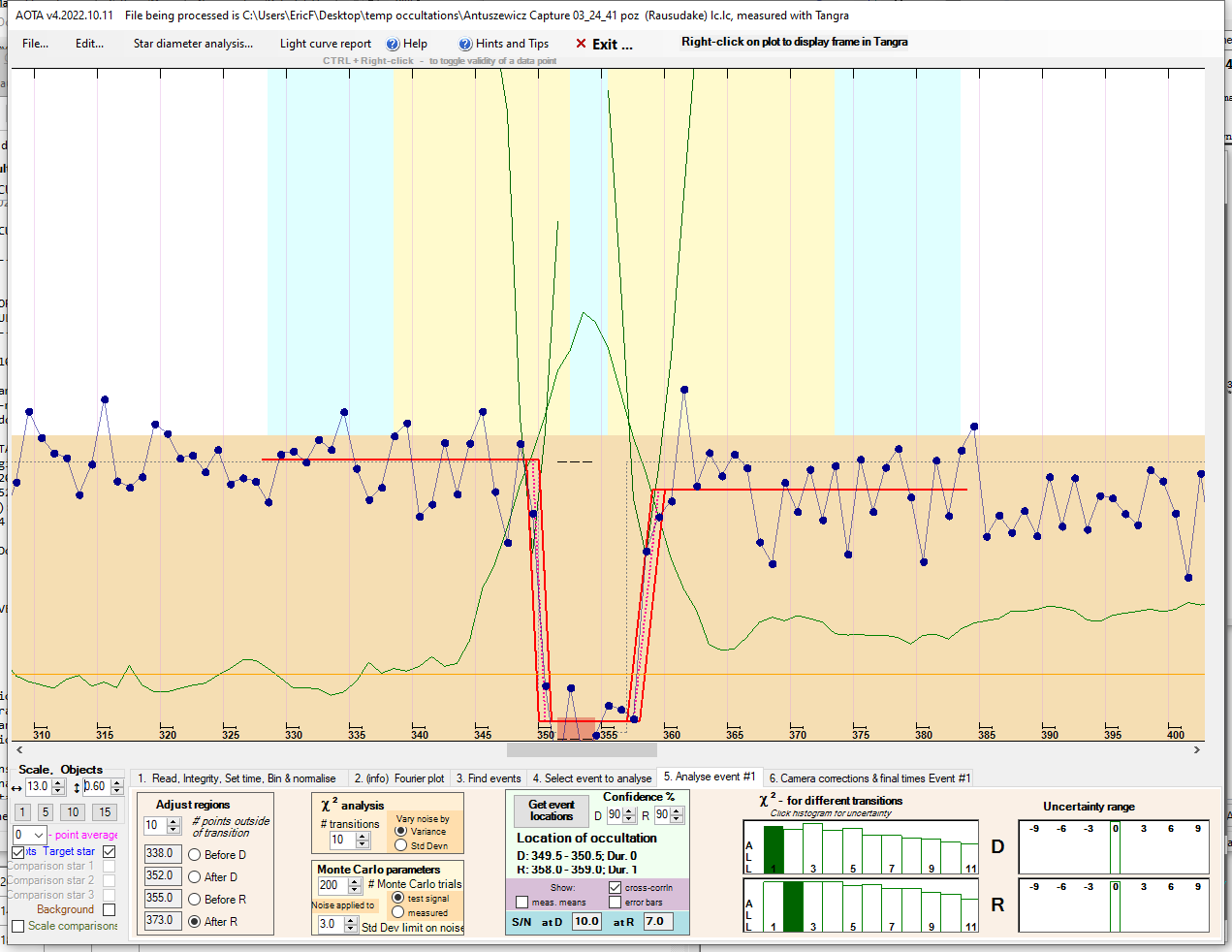Open Star diameter analysis... menu
This screenshot has height=952, width=1232.
click(x=193, y=44)
